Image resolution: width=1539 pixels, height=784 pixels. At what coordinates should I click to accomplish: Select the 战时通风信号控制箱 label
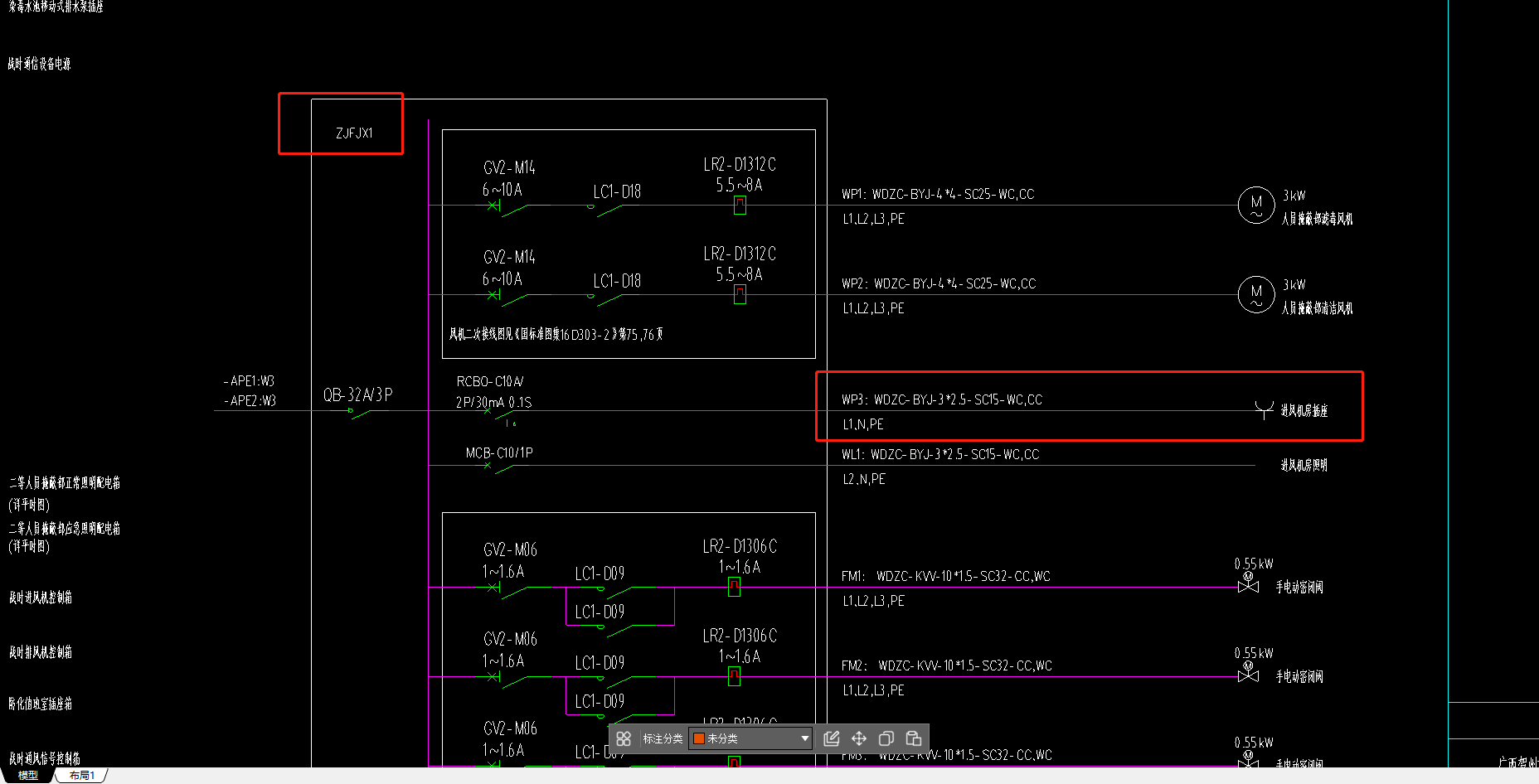(x=45, y=758)
